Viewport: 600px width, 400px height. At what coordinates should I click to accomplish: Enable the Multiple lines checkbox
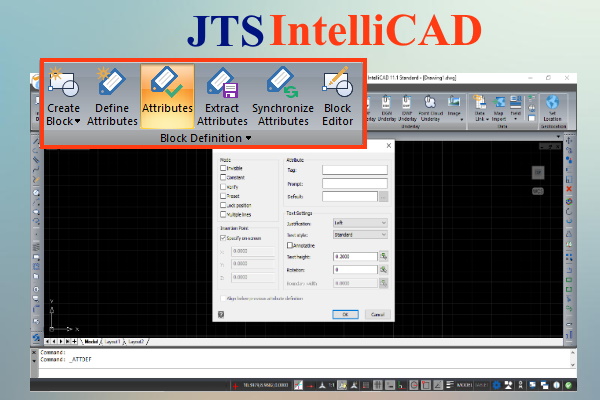tap(223, 214)
